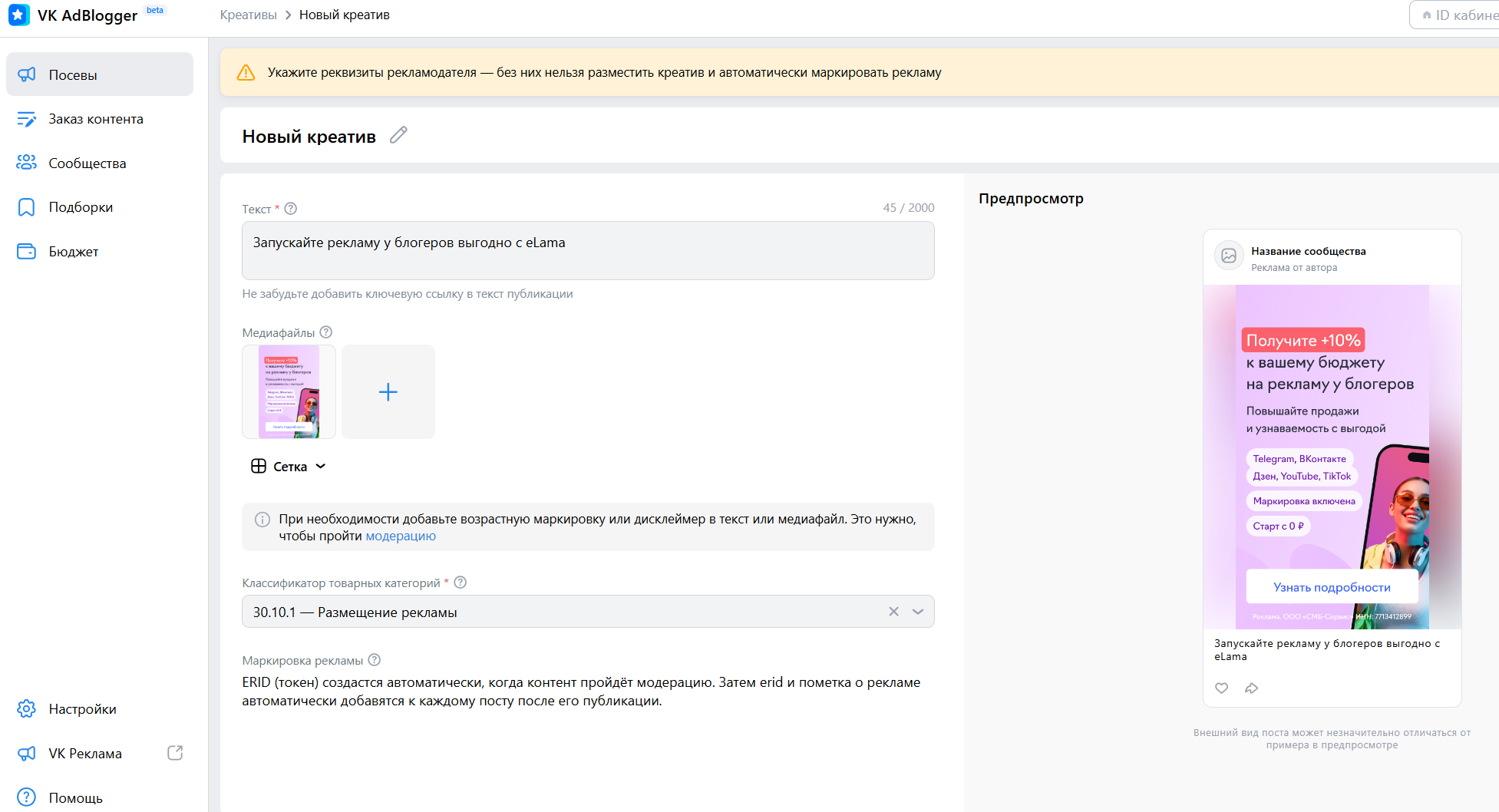Add media file with plus tile
The width and height of the screenshot is (1499, 812).
tap(388, 392)
